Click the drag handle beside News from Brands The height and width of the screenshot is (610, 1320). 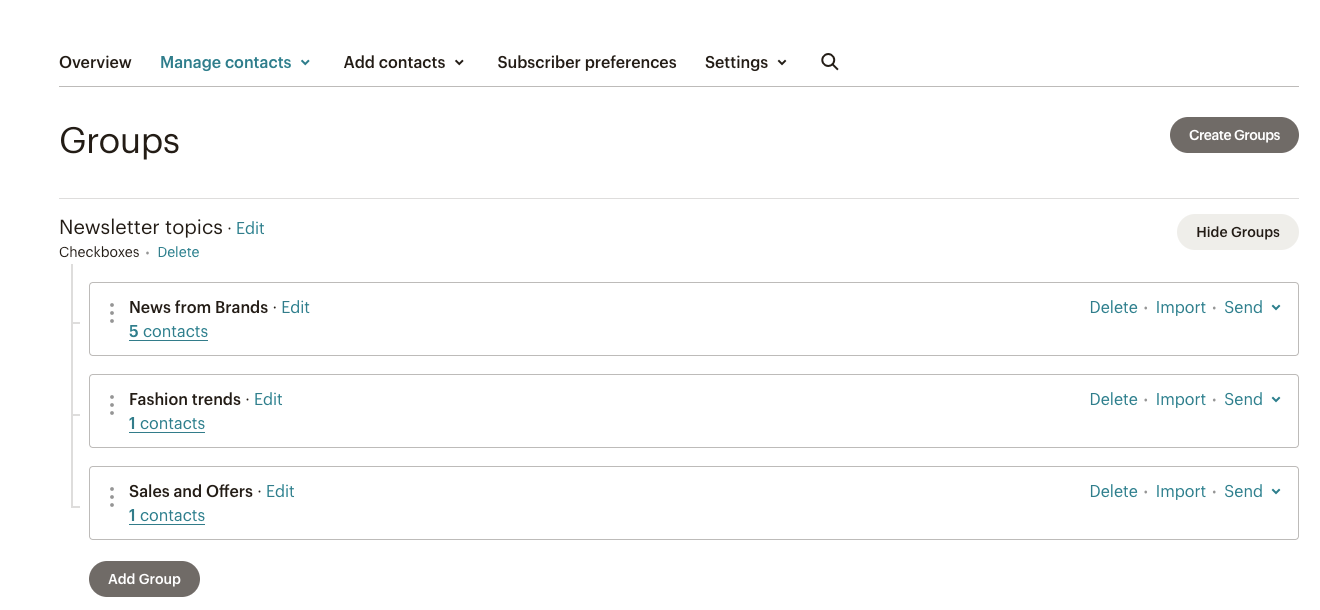click(111, 311)
